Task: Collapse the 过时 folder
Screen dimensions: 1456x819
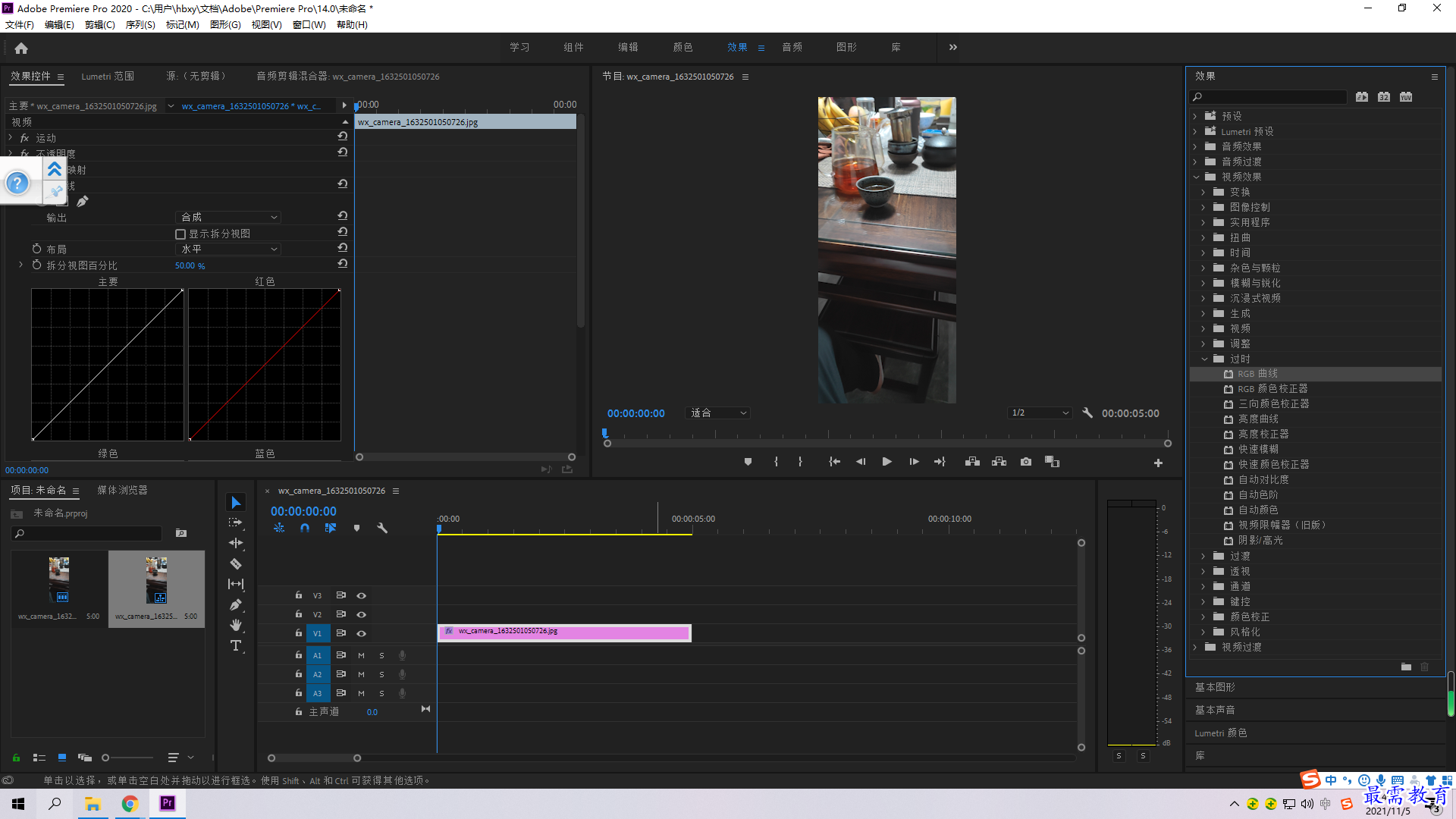Action: pyautogui.click(x=1204, y=359)
